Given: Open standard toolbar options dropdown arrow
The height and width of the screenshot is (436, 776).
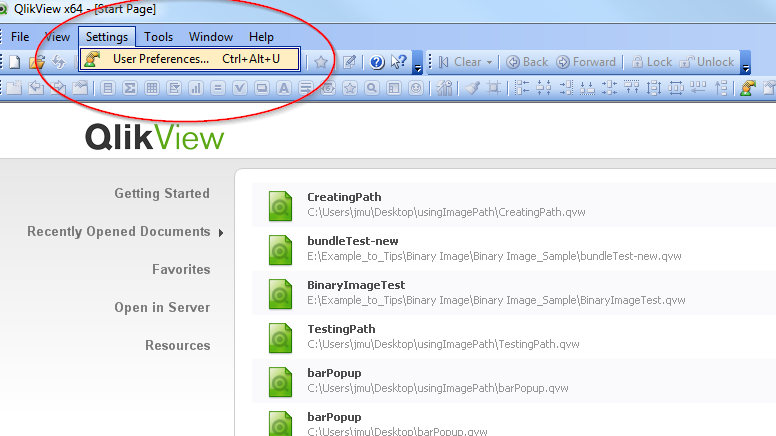Looking at the screenshot, I should [418, 62].
